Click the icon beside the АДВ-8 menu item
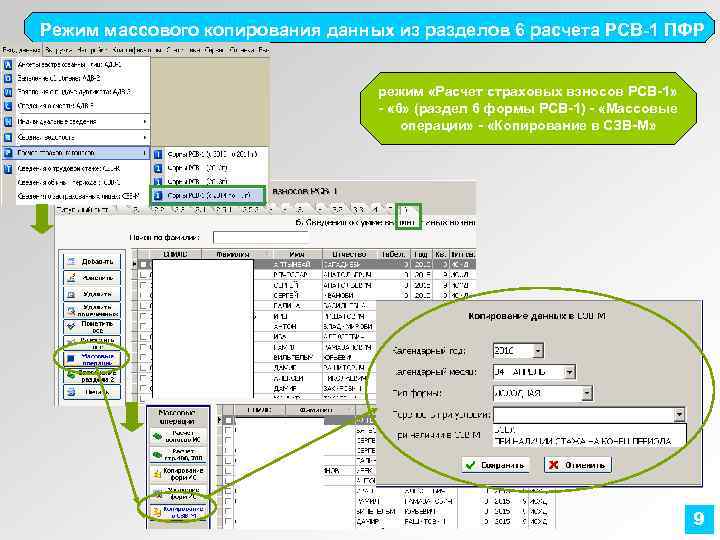The width and height of the screenshot is (720, 540). point(8,106)
